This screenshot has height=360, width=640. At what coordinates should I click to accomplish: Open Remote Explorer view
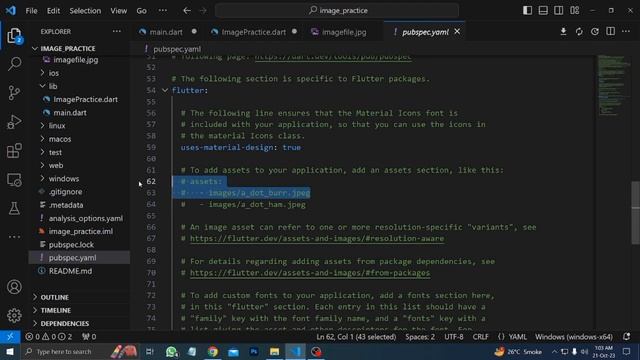click(14, 180)
